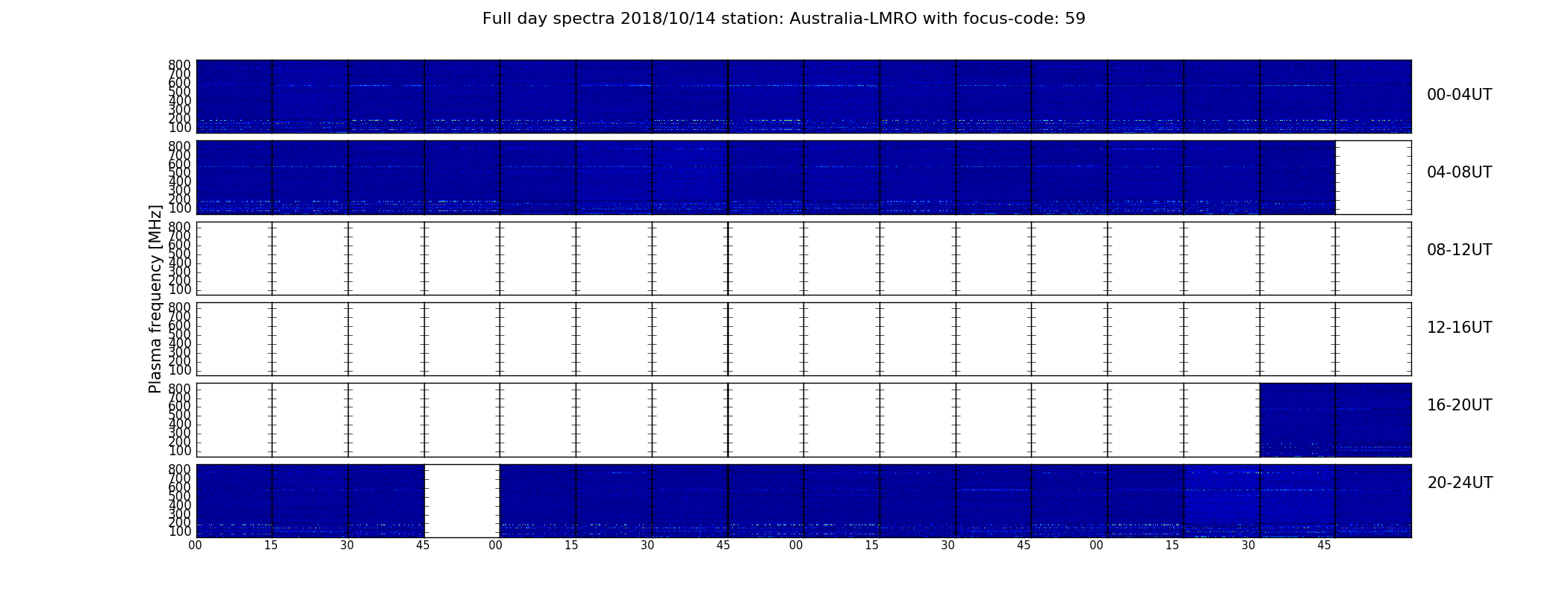The height and width of the screenshot is (597, 1568).
Task: Click the "100" tick label of the 08-12UT panel
Action: [180, 290]
